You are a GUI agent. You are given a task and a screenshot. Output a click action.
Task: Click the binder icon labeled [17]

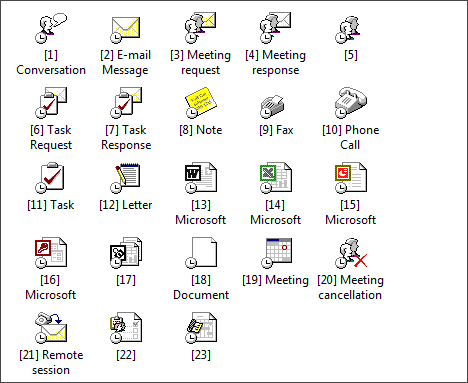click(126, 253)
